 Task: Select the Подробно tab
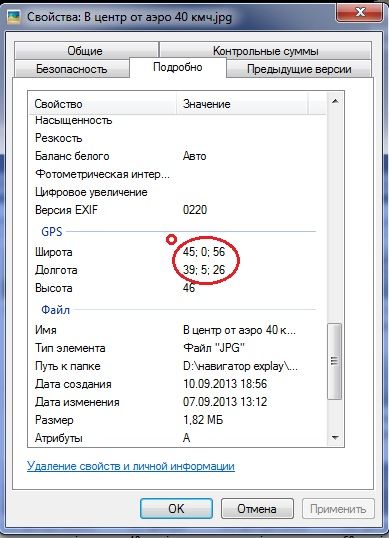click(x=178, y=67)
